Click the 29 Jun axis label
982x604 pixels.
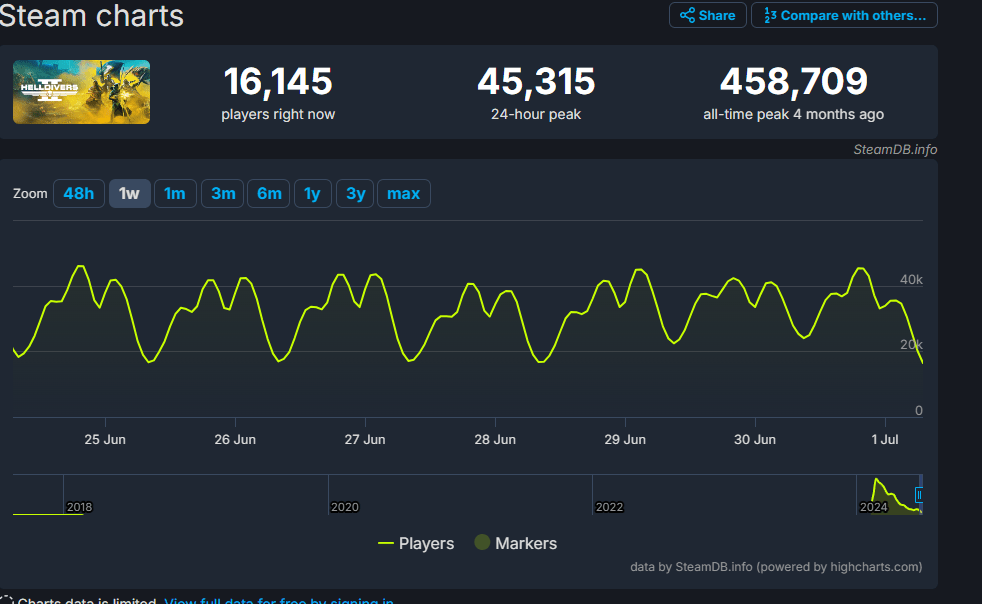625,440
